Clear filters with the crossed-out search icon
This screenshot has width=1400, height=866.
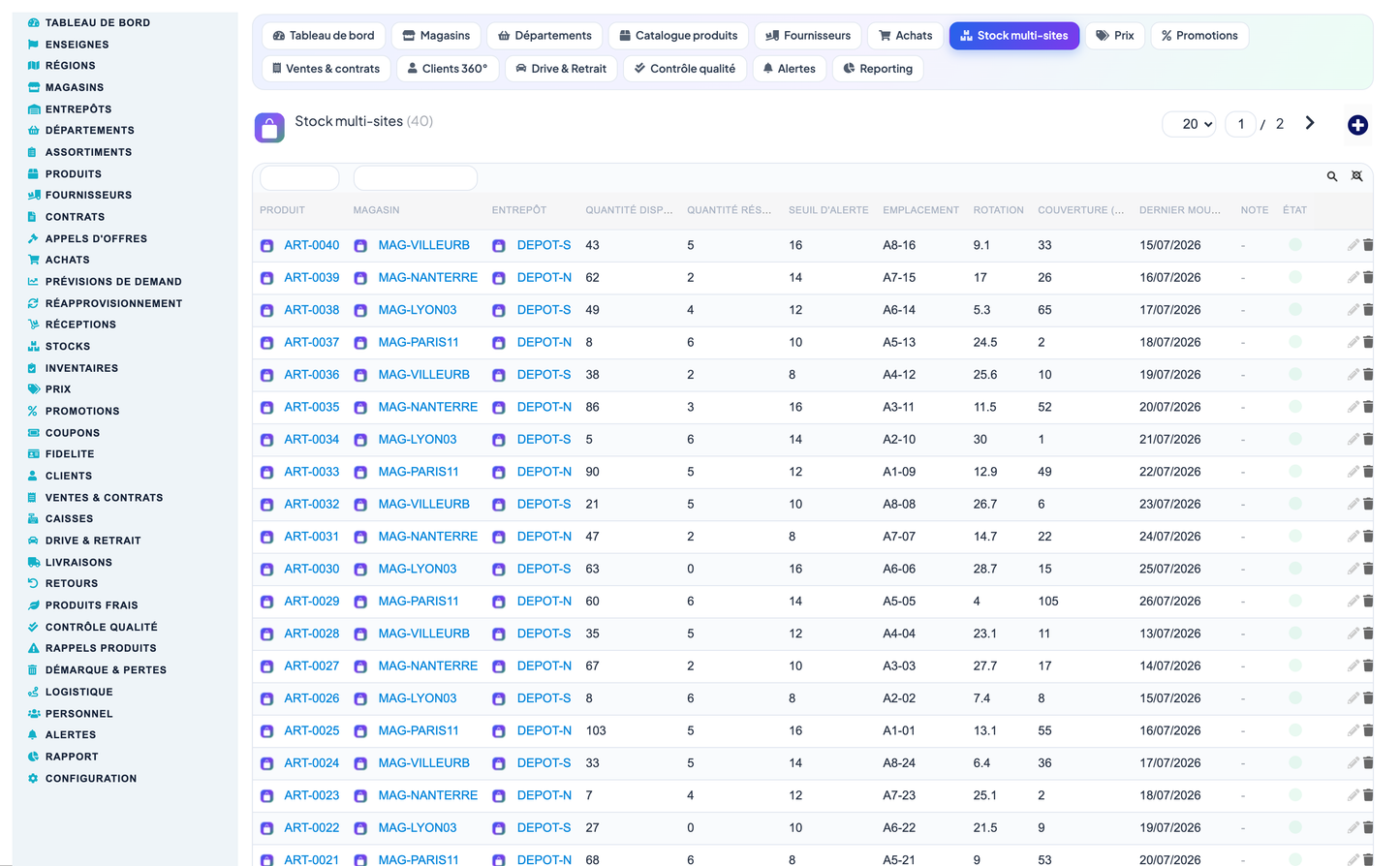(1357, 176)
